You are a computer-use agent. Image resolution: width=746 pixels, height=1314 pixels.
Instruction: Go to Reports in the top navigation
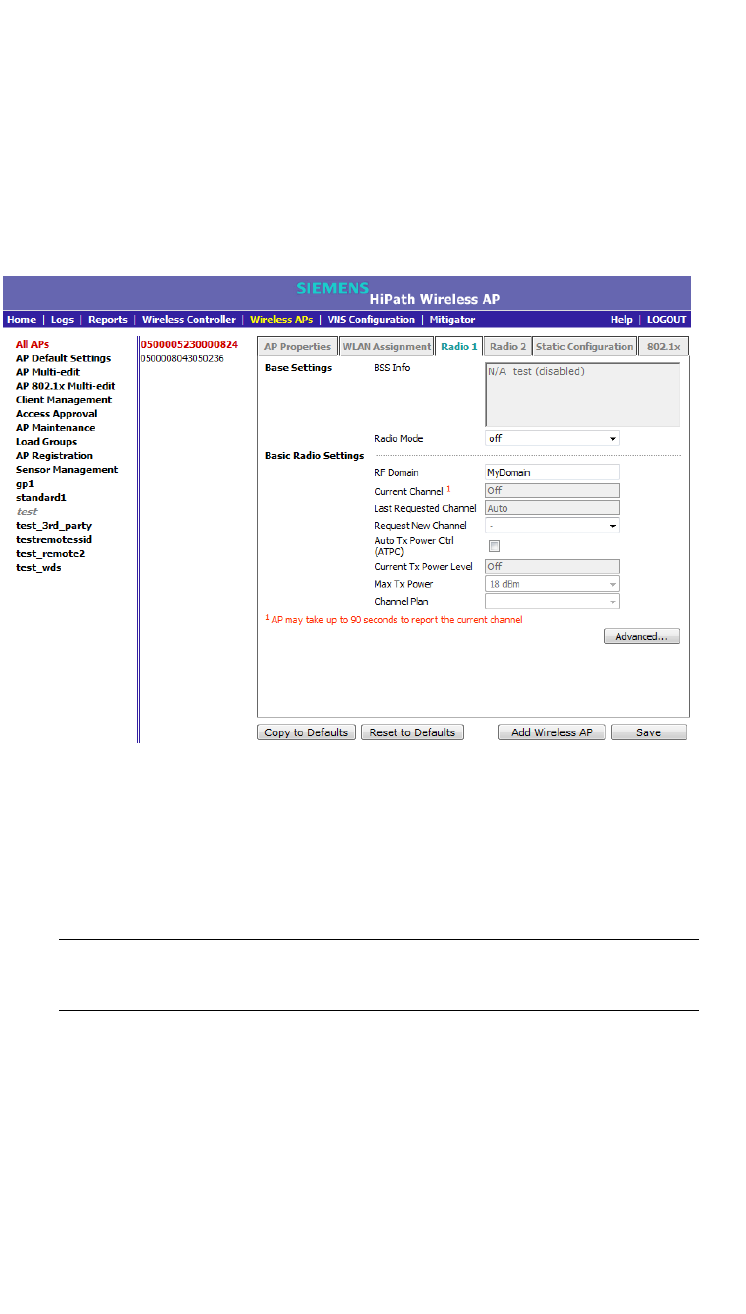108,320
